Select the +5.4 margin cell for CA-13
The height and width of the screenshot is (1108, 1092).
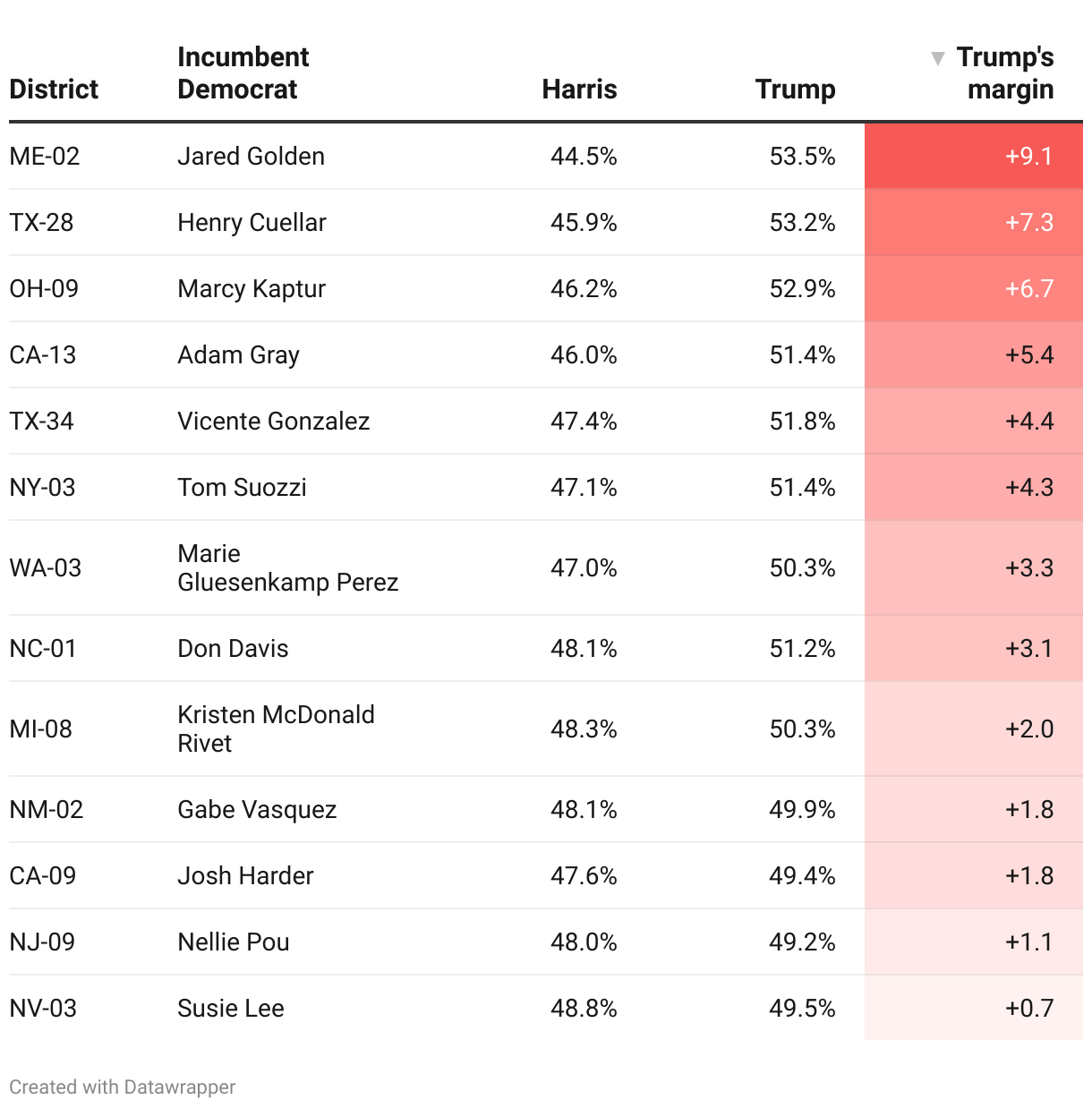click(x=1028, y=355)
